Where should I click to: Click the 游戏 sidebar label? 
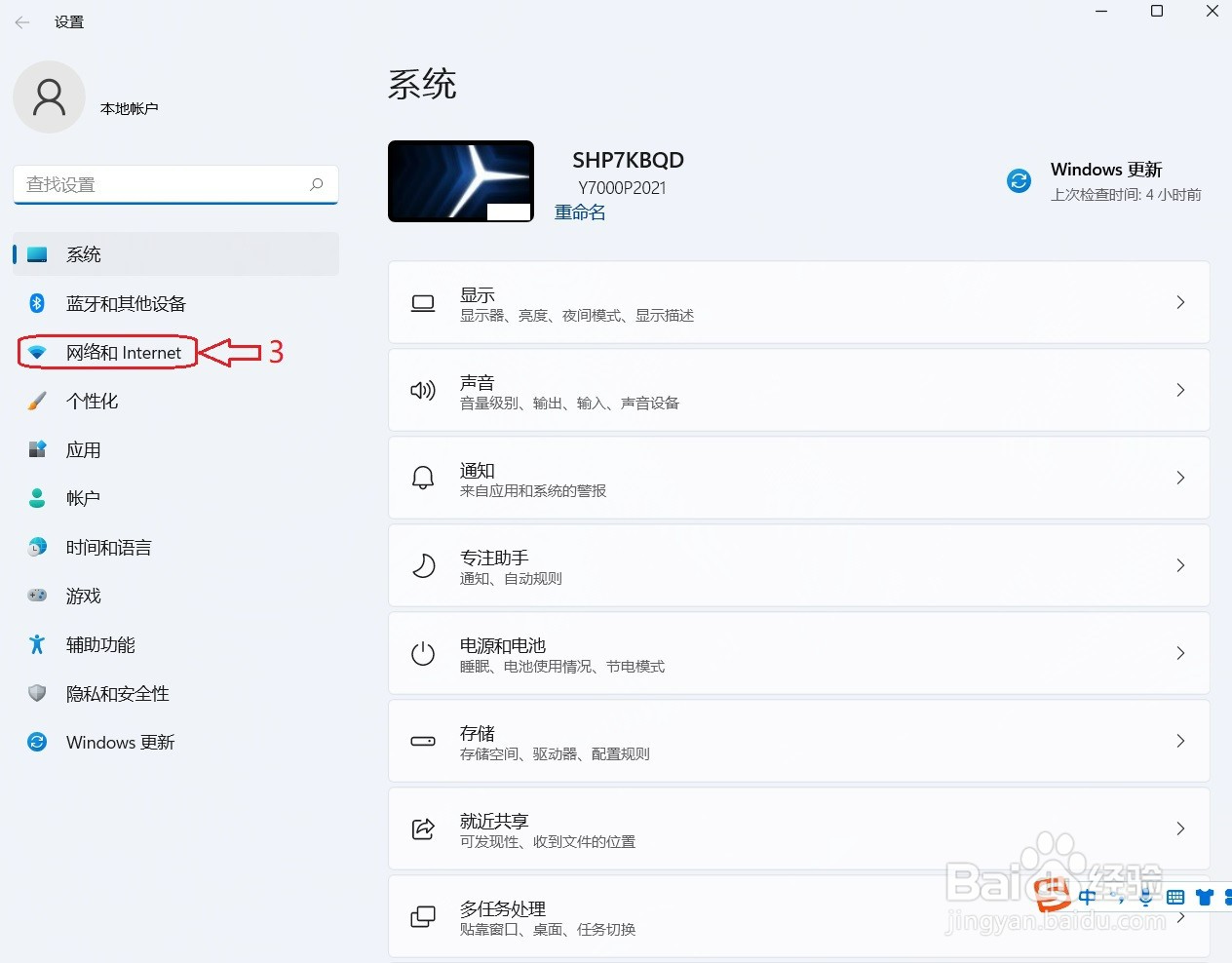(x=84, y=596)
